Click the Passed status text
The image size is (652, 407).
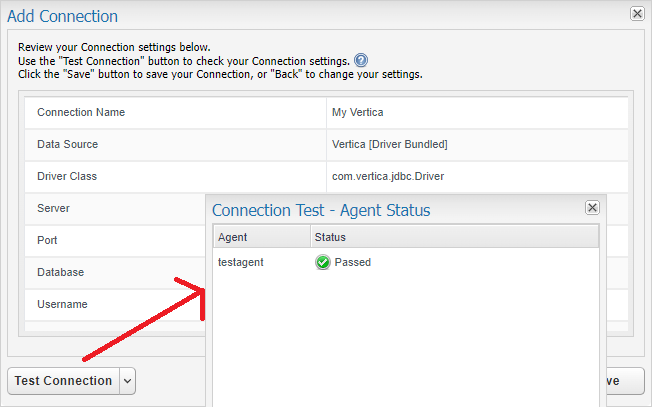353,262
